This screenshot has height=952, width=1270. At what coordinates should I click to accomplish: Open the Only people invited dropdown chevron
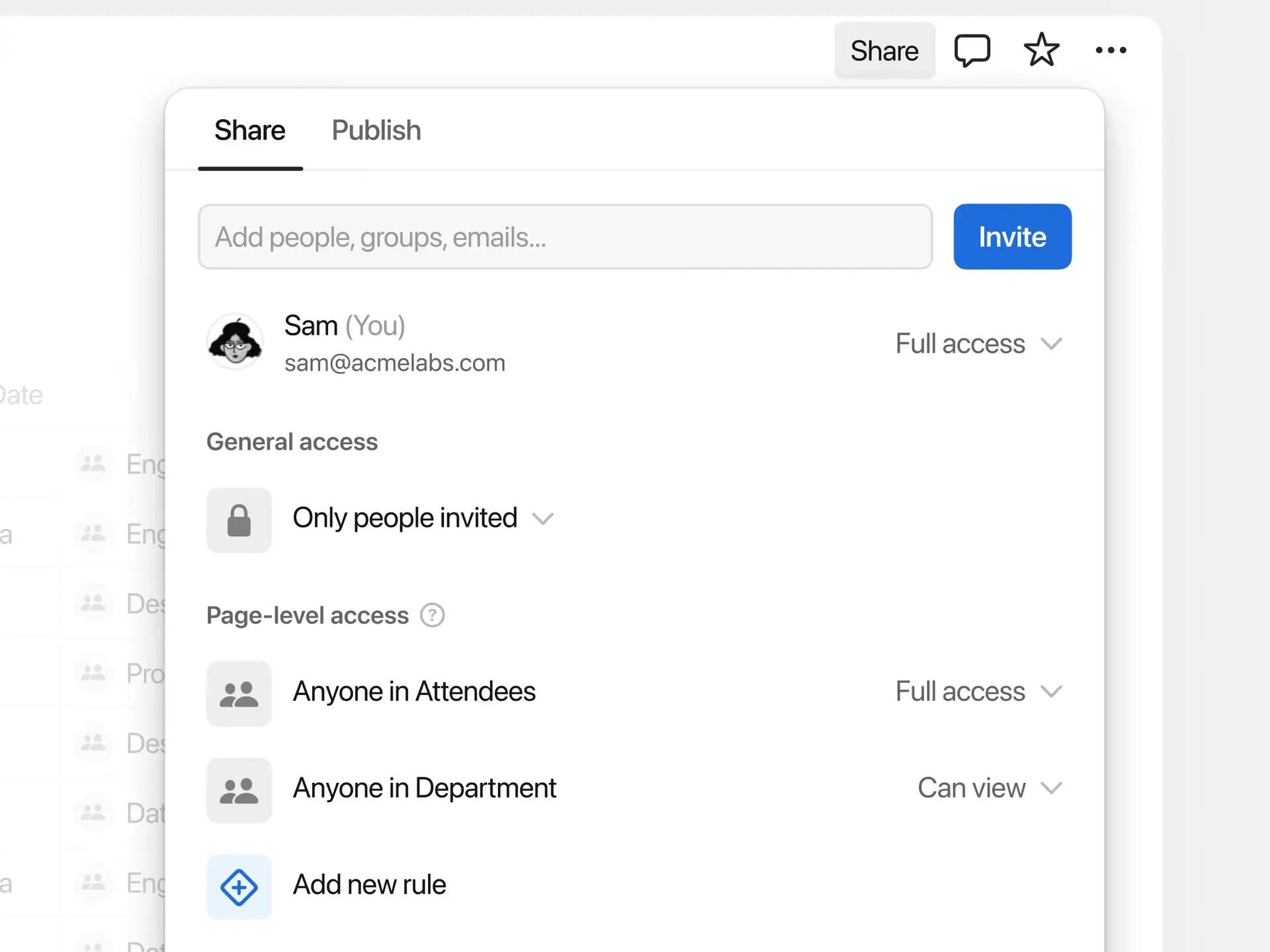point(543,520)
